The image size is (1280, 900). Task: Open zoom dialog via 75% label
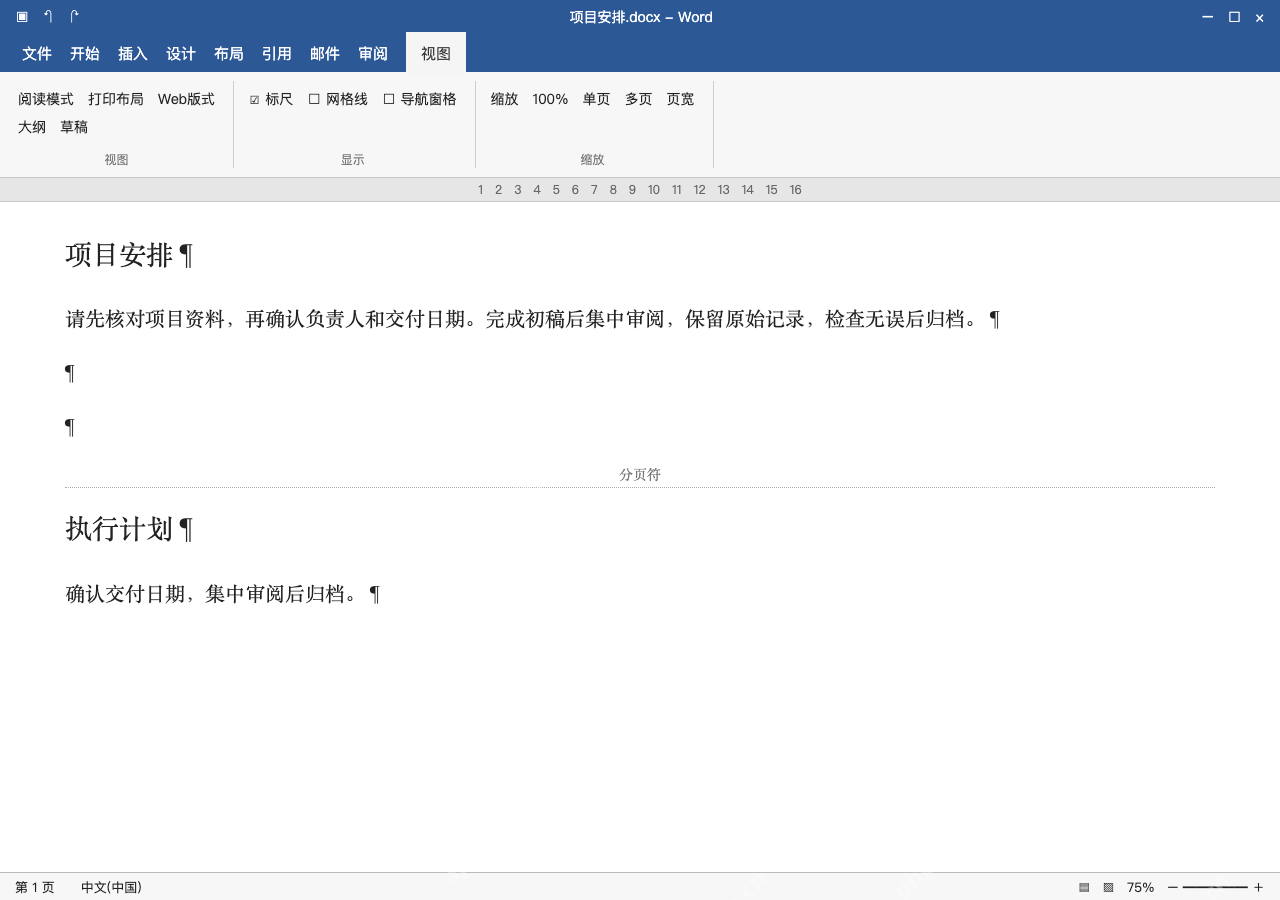(x=1140, y=887)
